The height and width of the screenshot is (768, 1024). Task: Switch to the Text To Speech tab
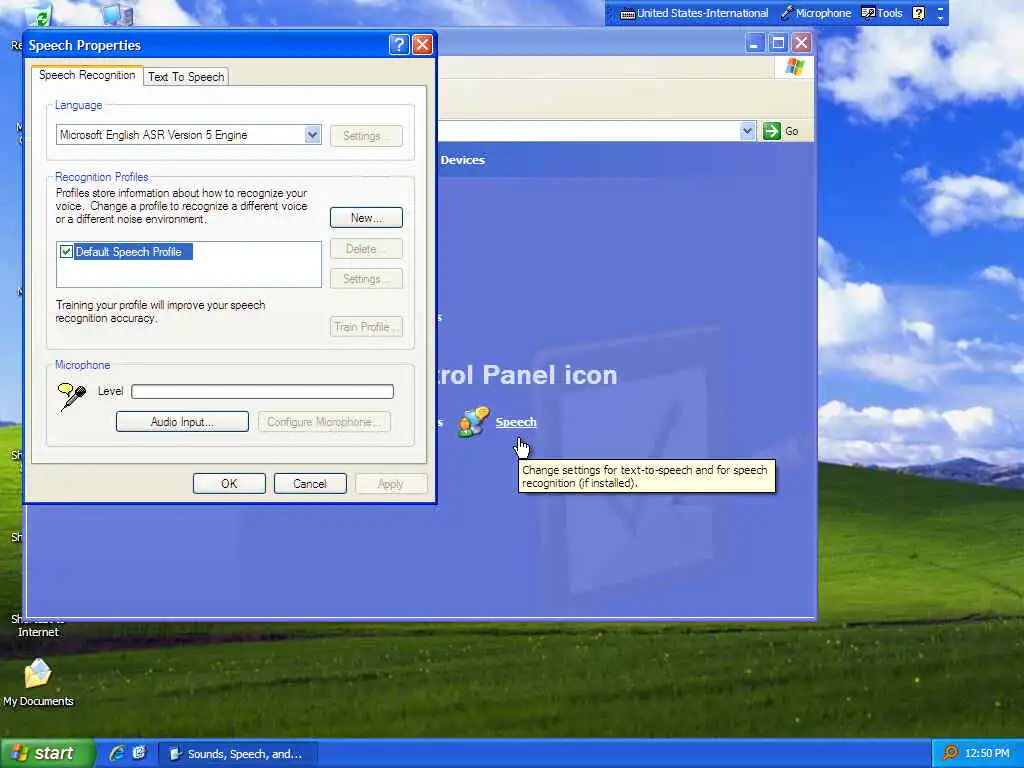point(186,77)
